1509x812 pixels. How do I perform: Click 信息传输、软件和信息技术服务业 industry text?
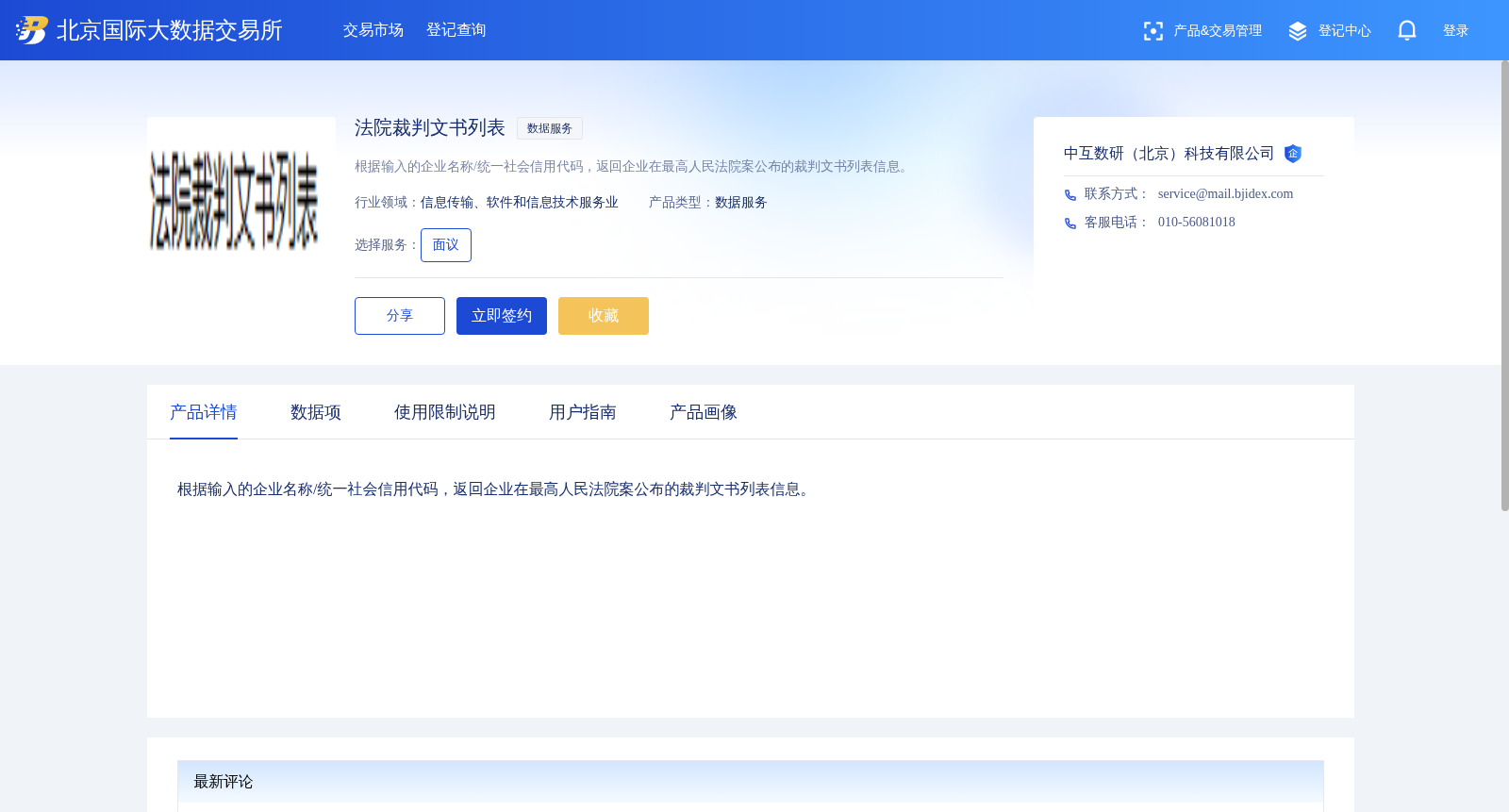(x=520, y=203)
